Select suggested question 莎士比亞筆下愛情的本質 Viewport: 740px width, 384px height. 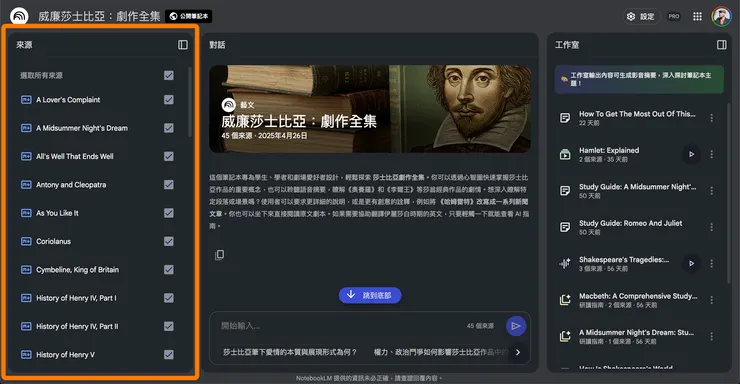pos(290,352)
